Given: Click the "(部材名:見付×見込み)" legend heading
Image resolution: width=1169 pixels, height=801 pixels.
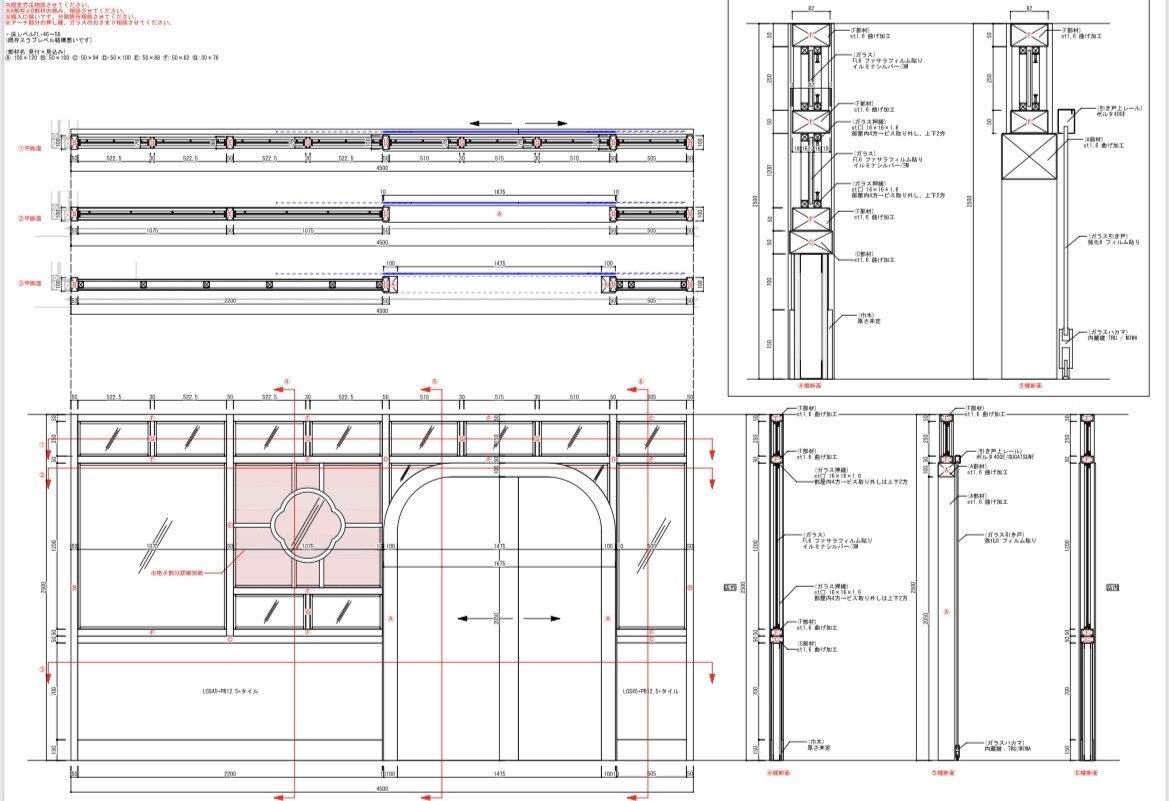Looking at the screenshot, I should (35, 51).
